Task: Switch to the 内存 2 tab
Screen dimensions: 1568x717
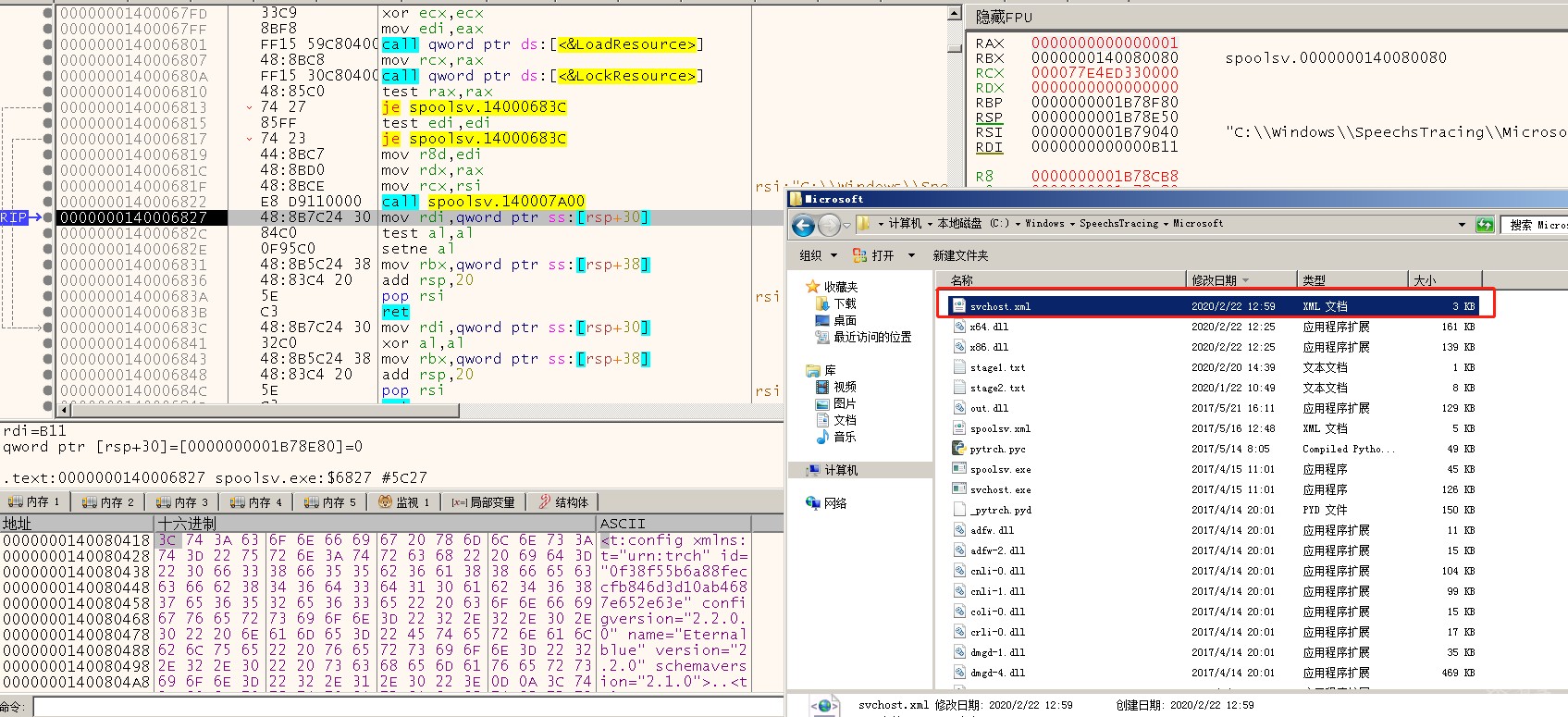Action: point(108,502)
